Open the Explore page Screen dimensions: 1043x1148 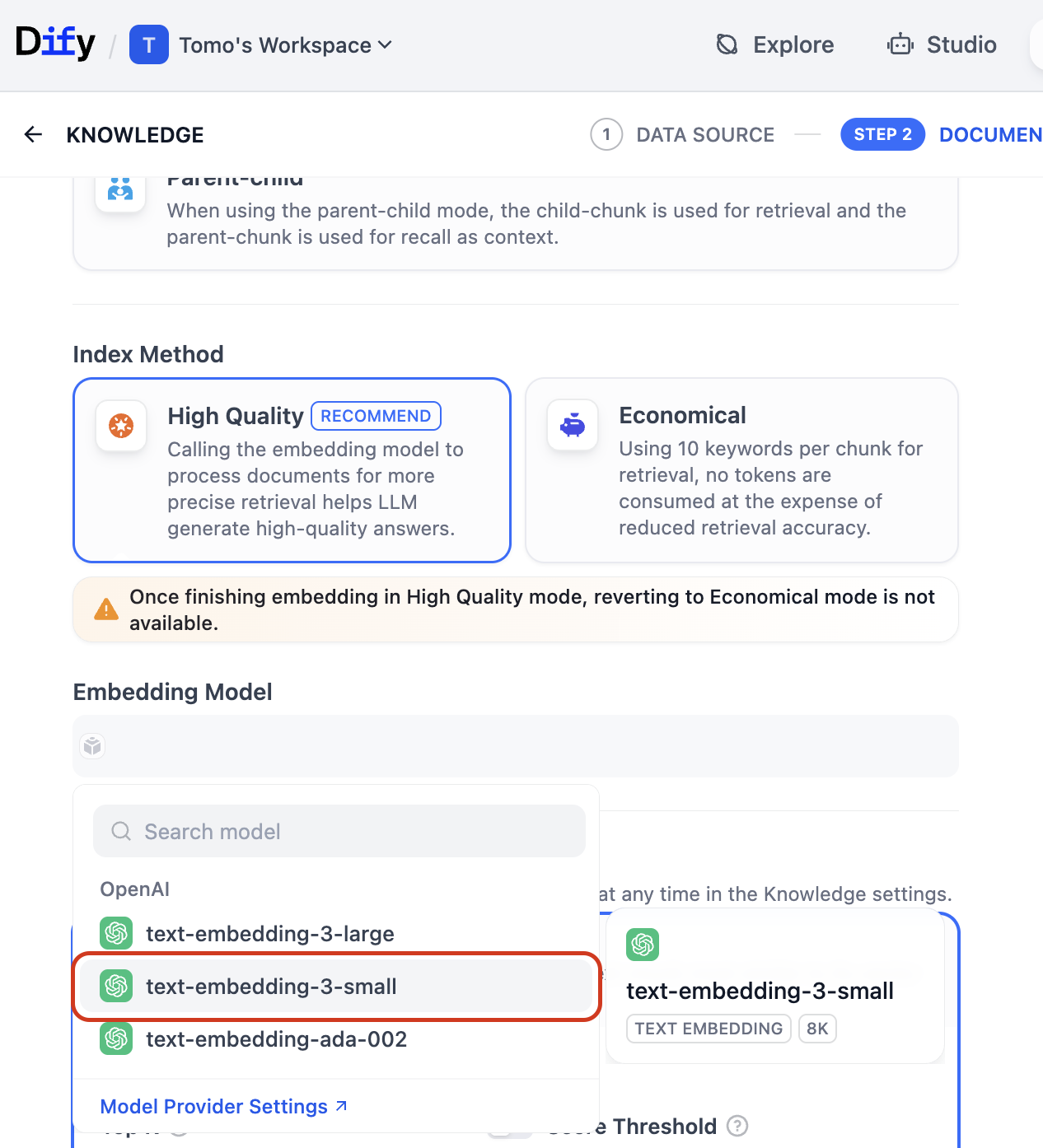[x=775, y=44]
